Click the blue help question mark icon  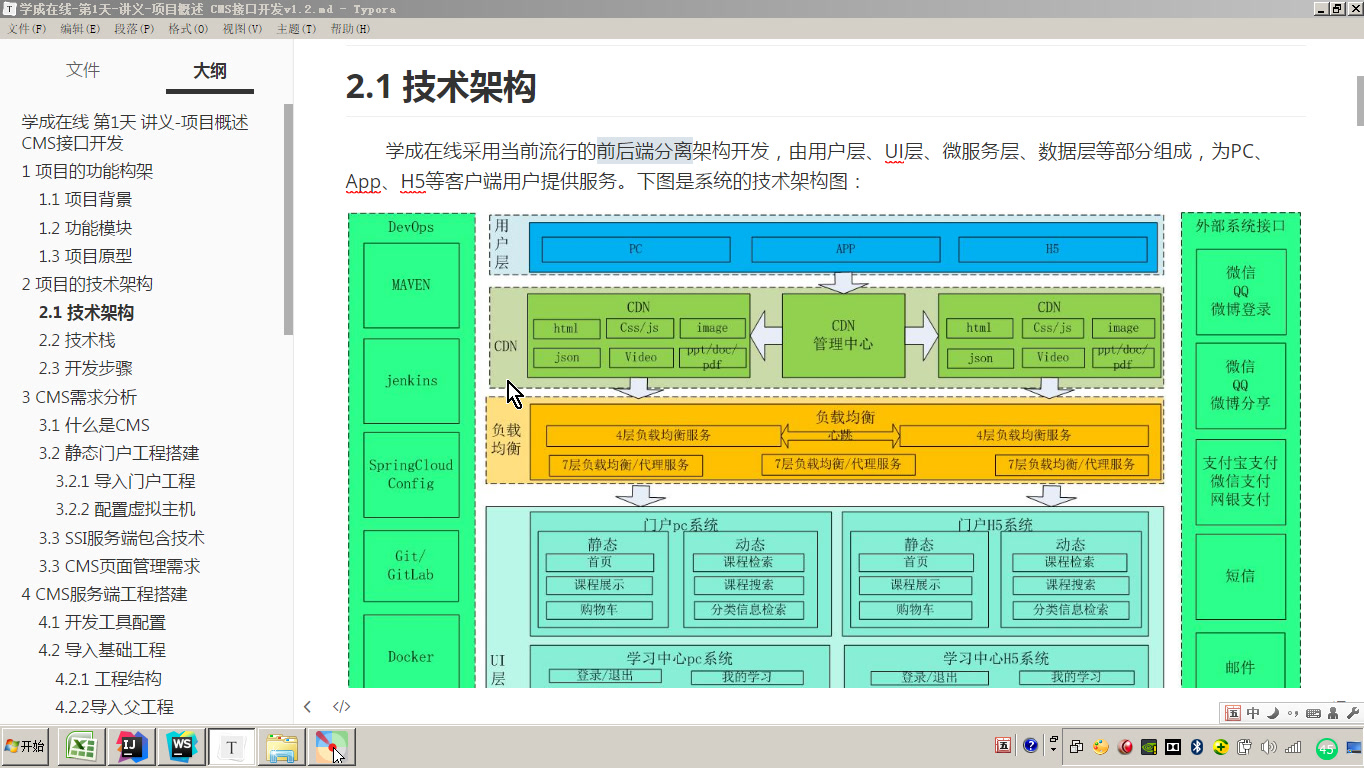(1030, 746)
